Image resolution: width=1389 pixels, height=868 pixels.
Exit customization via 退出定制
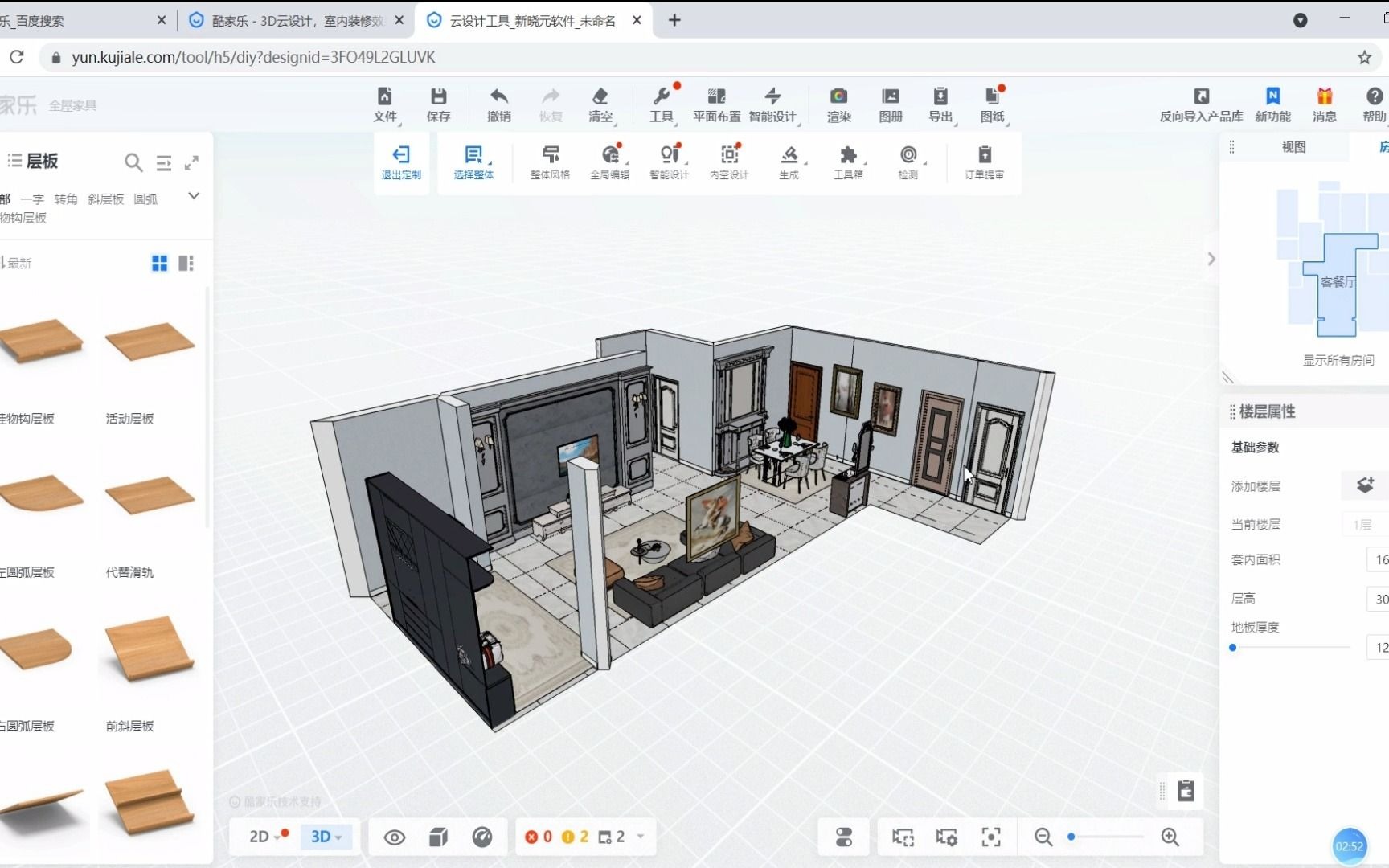pyautogui.click(x=401, y=162)
